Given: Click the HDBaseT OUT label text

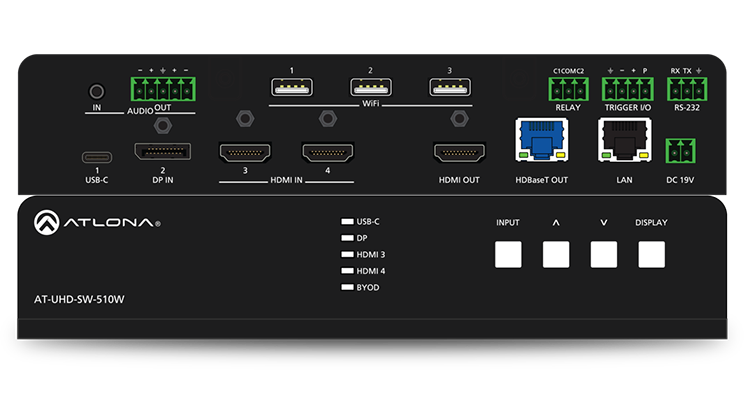Looking at the screenshot, I should pos(541,180).
